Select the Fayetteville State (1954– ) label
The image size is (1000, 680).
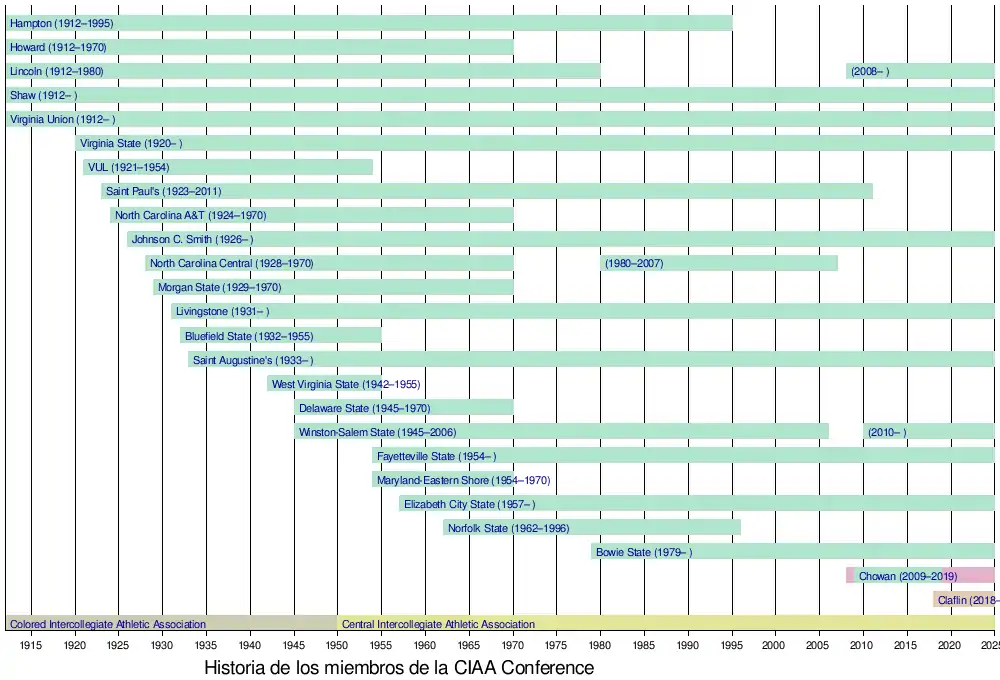tap(436, 456)
